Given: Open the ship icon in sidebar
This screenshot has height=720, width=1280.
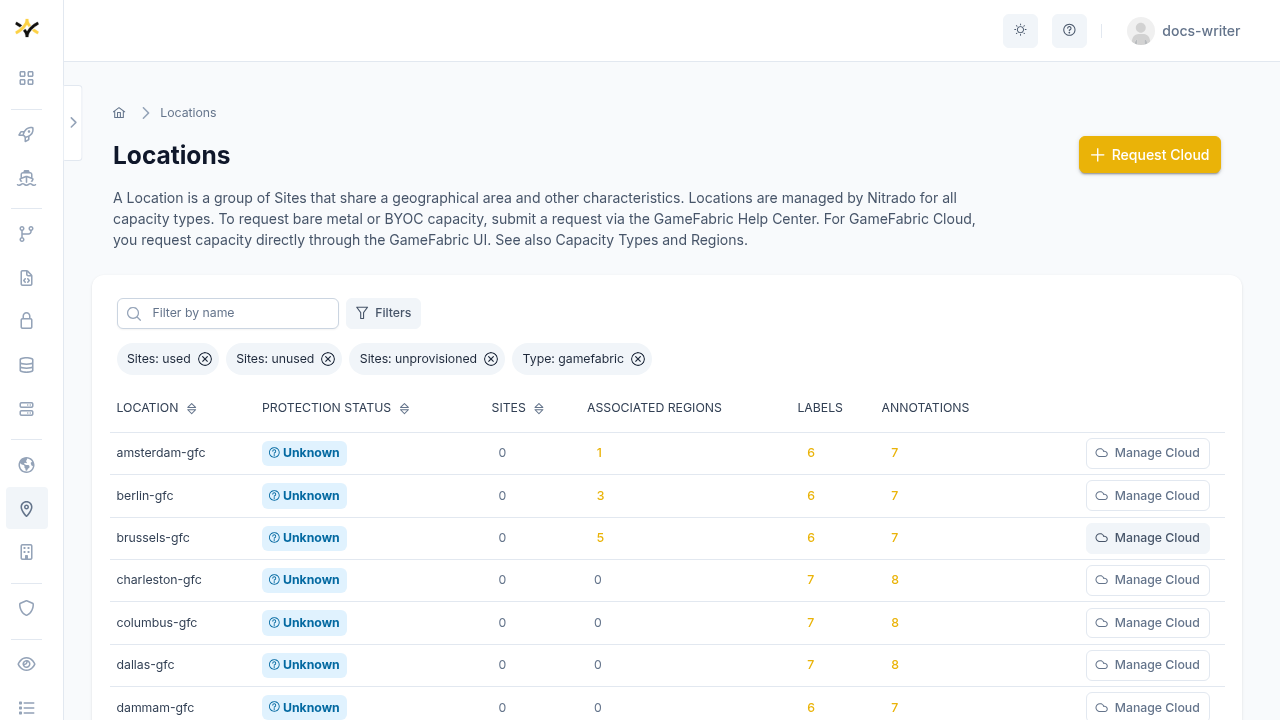Looking at the screenshot, I should click(27, 178).
